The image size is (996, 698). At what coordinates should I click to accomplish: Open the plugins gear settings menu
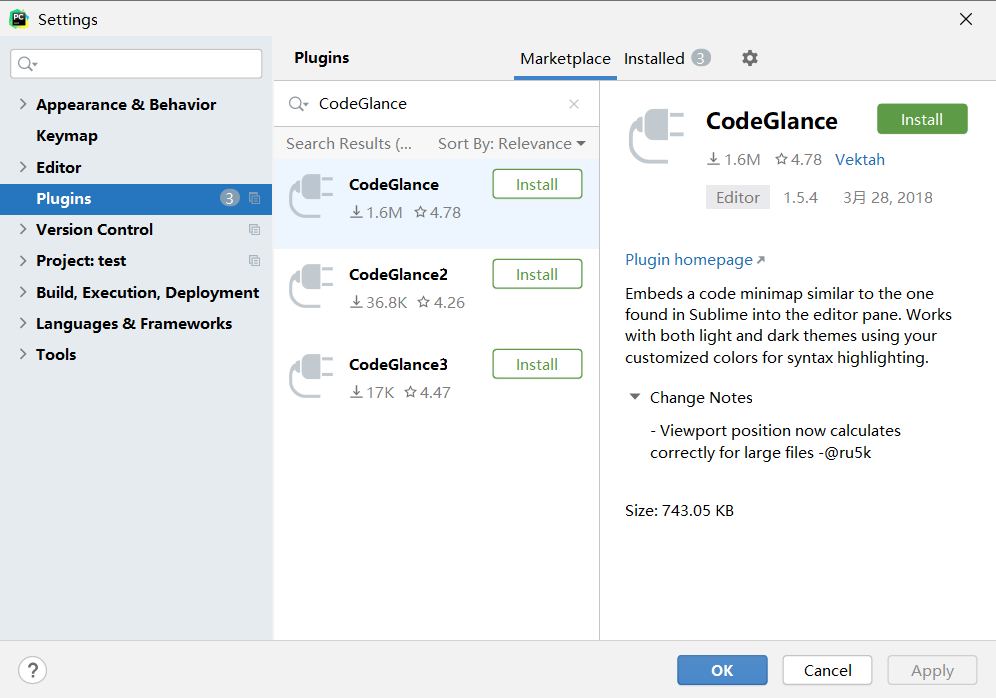pos(750,58)
